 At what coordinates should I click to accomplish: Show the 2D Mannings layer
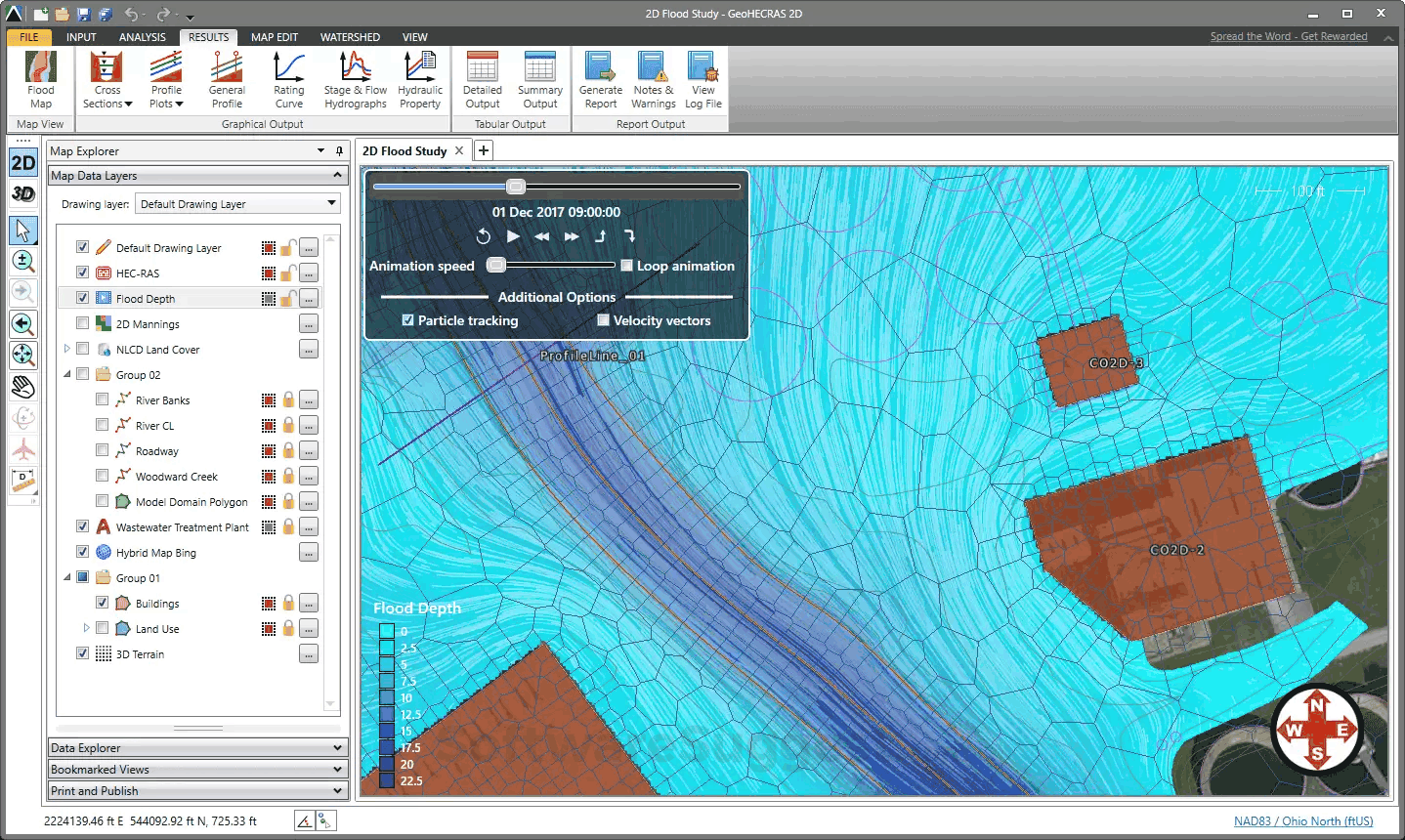pyautogui.click(x=83, y=323)
